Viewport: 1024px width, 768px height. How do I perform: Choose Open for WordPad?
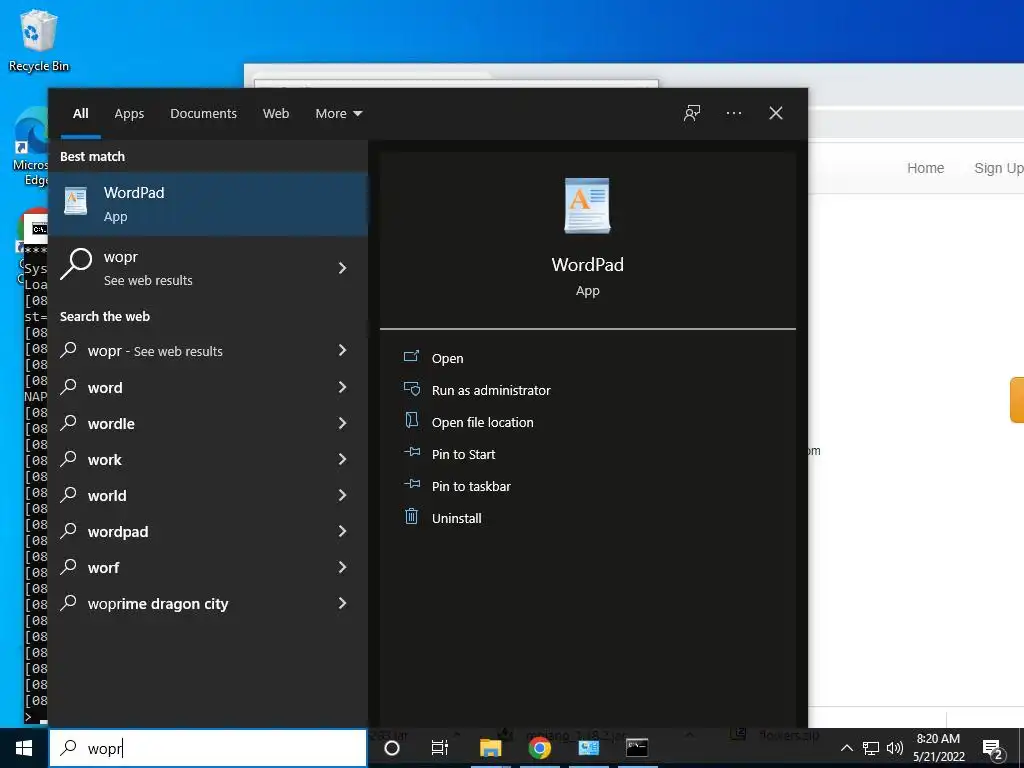[447, 358]
